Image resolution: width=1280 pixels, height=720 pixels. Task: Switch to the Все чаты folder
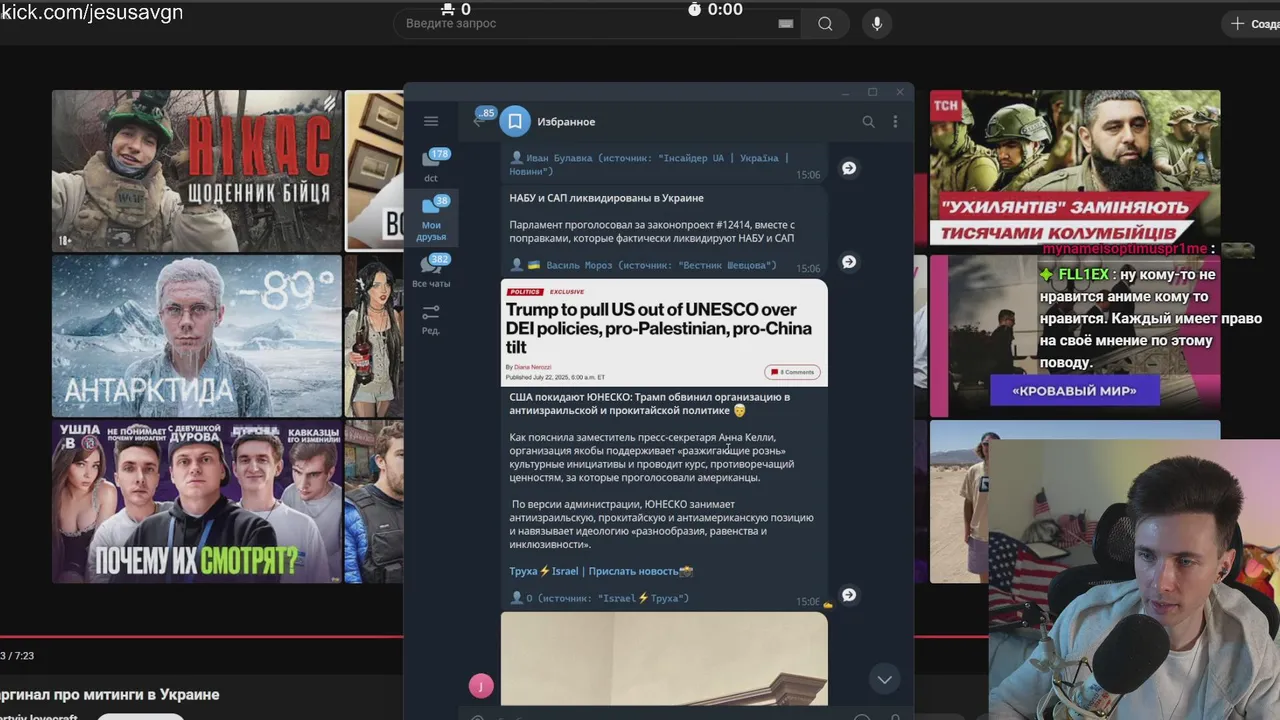point(431,271)
